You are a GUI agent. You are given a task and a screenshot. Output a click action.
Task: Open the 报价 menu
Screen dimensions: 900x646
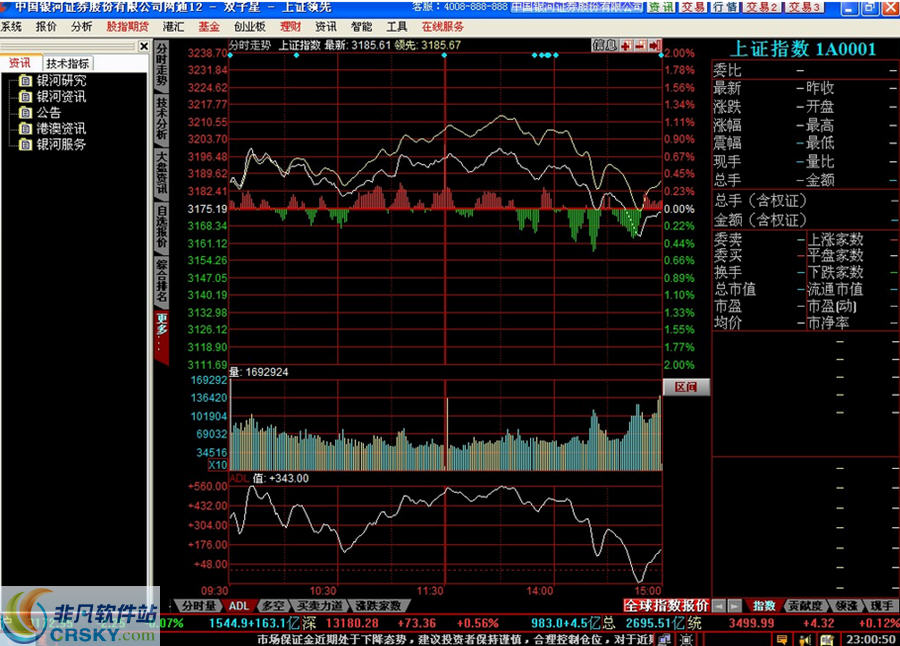coord(46,27)
